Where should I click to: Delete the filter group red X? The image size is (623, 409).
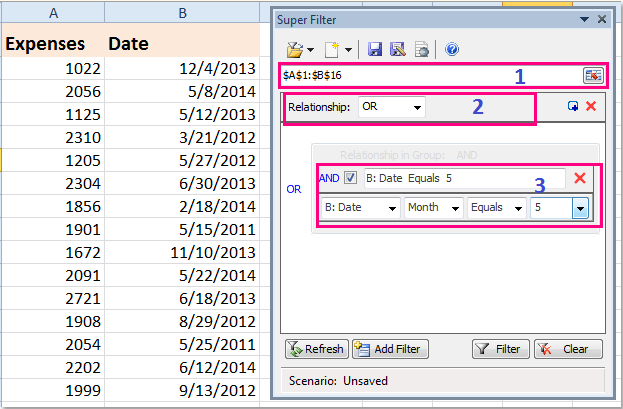click(591, 106)
